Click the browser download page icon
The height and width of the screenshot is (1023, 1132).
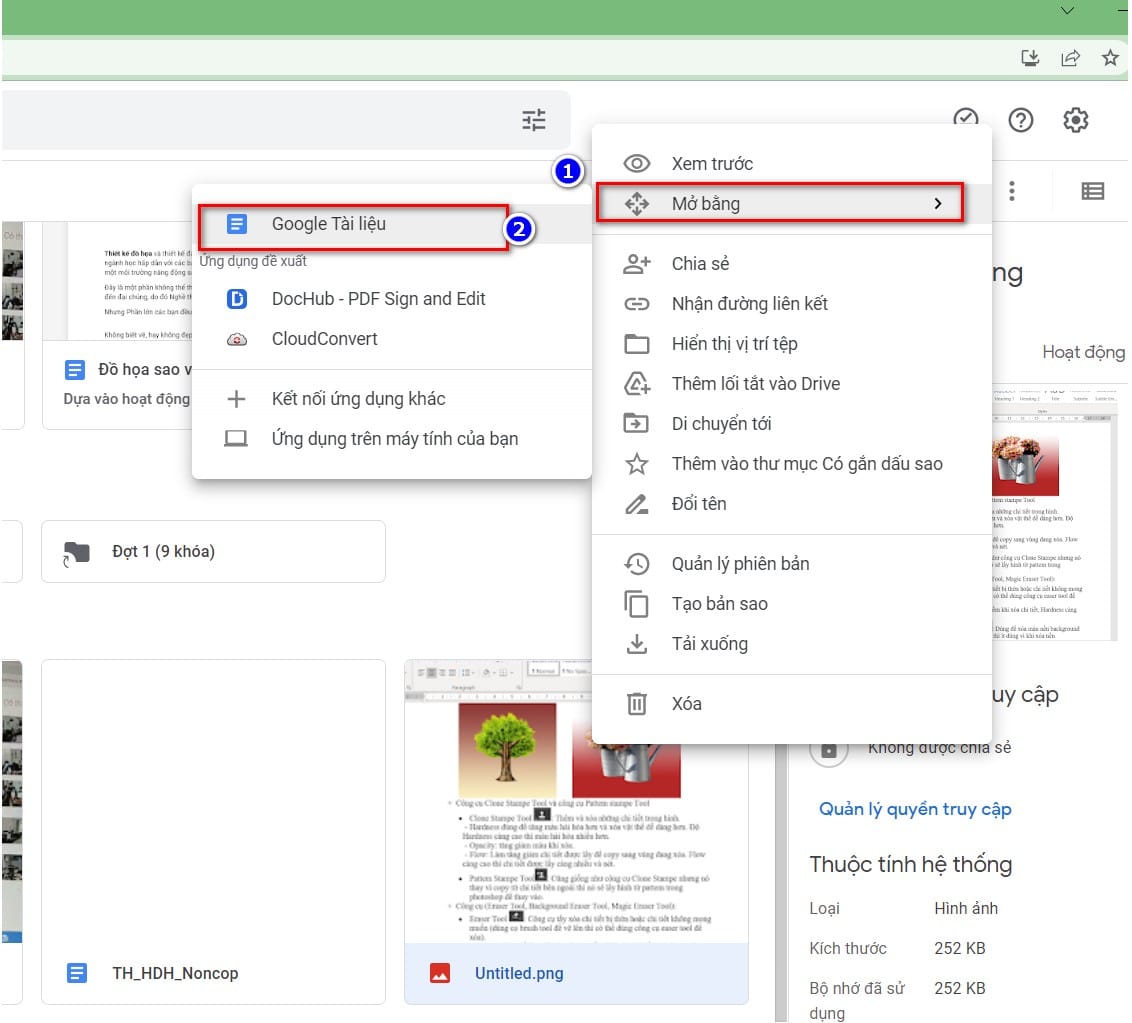pyautogui.click(x=1030, y=58)
